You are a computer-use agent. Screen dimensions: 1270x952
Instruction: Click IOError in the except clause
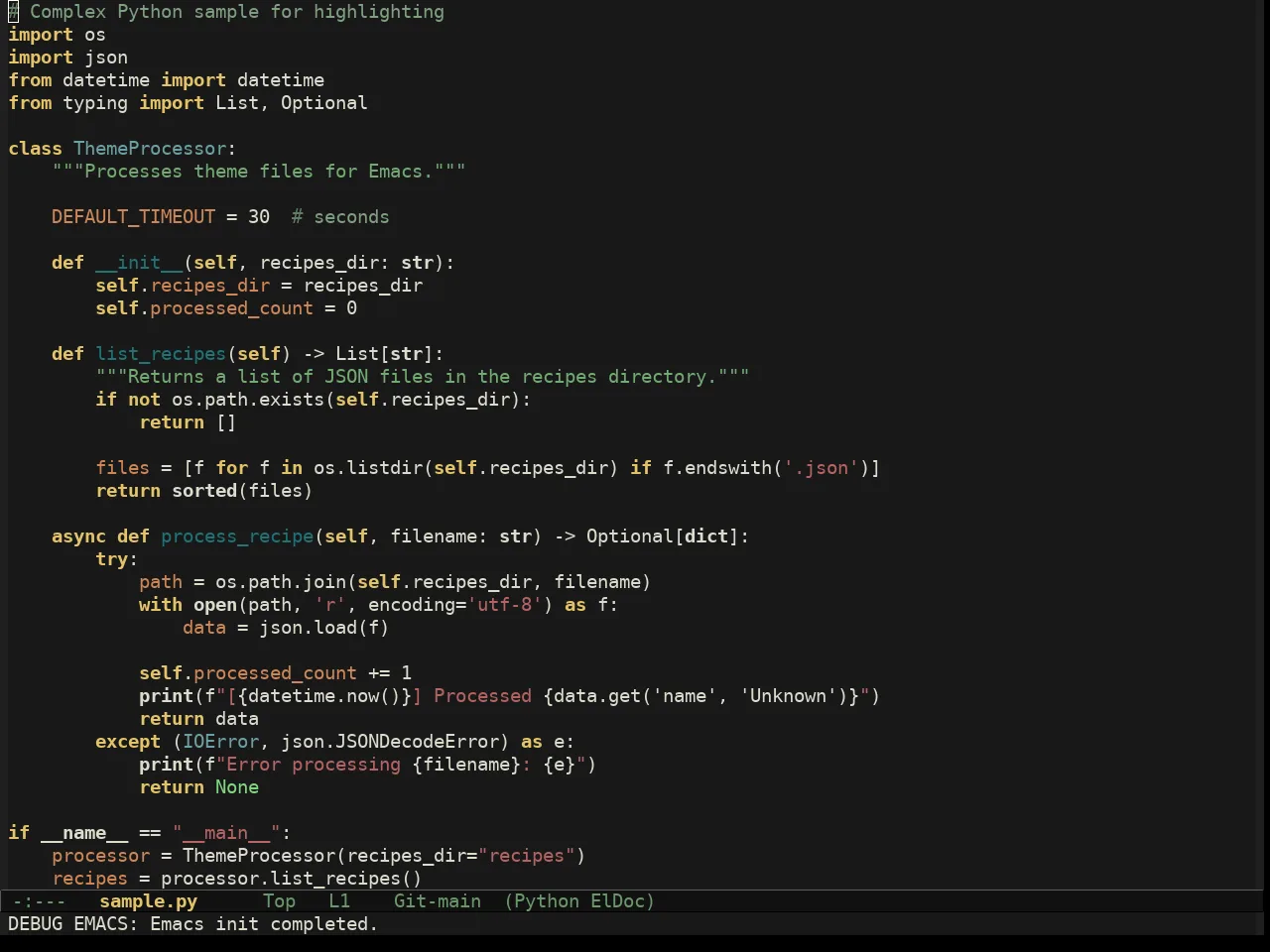click(220, 742)
